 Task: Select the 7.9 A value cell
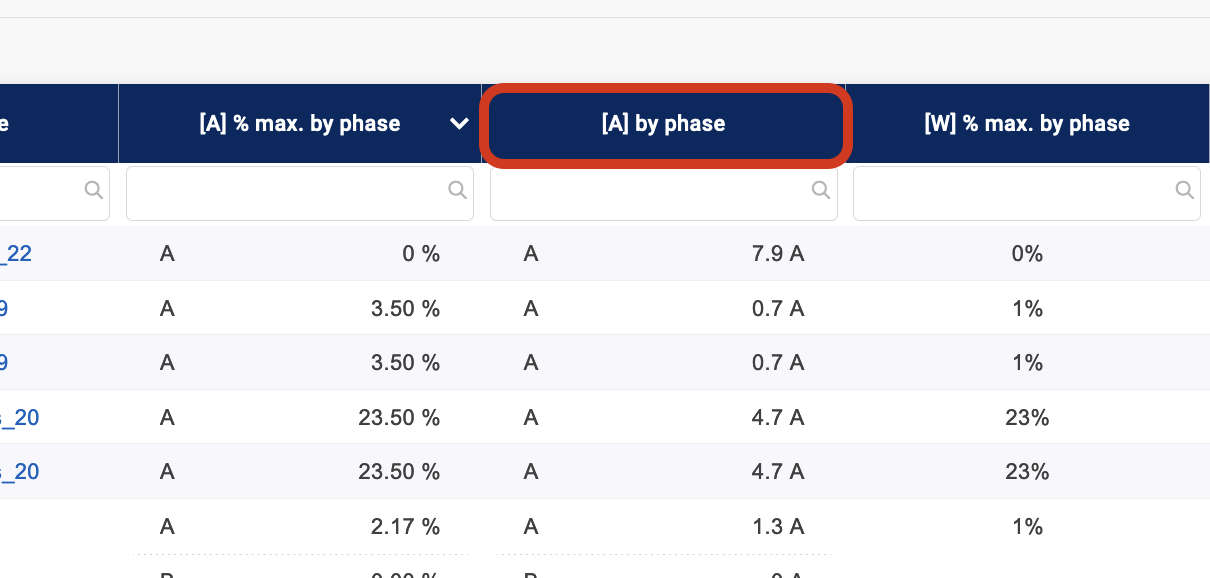coord(778,254)
